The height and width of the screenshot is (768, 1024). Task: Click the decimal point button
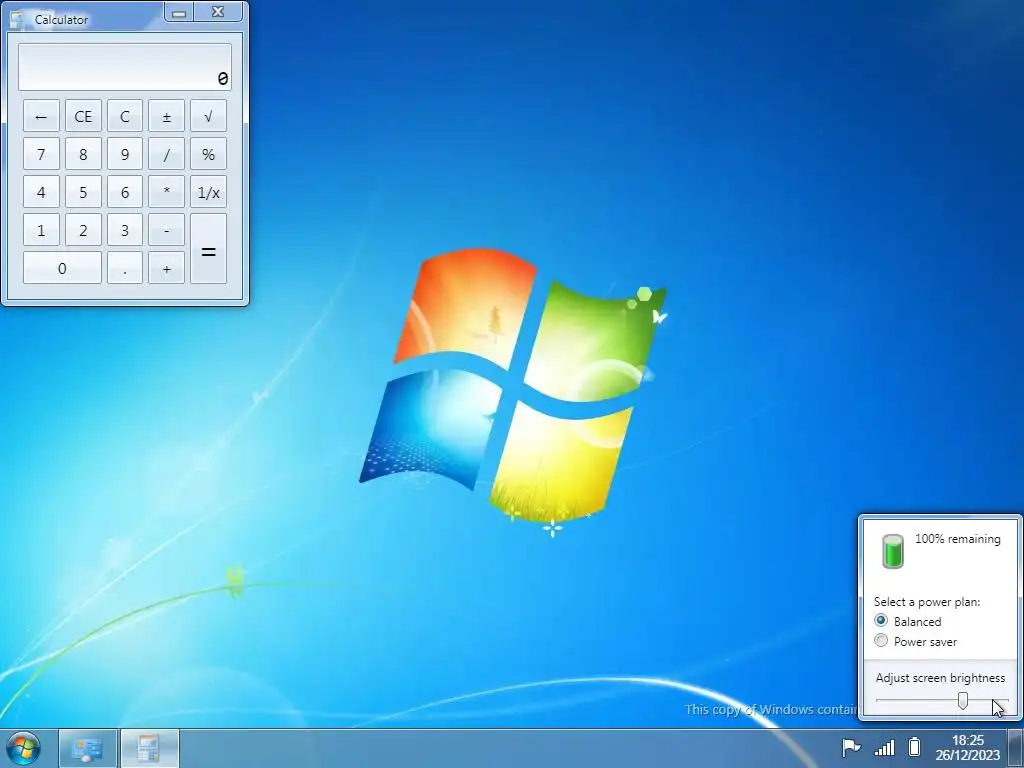click(x=125, y=268)
